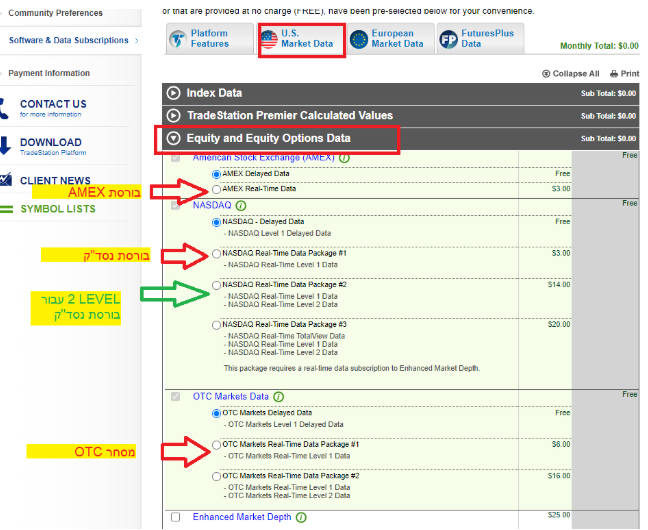The height and width of the screenshot is (530, 648).
Task: Open the European Market Data tab
Action: coord(391,38)
